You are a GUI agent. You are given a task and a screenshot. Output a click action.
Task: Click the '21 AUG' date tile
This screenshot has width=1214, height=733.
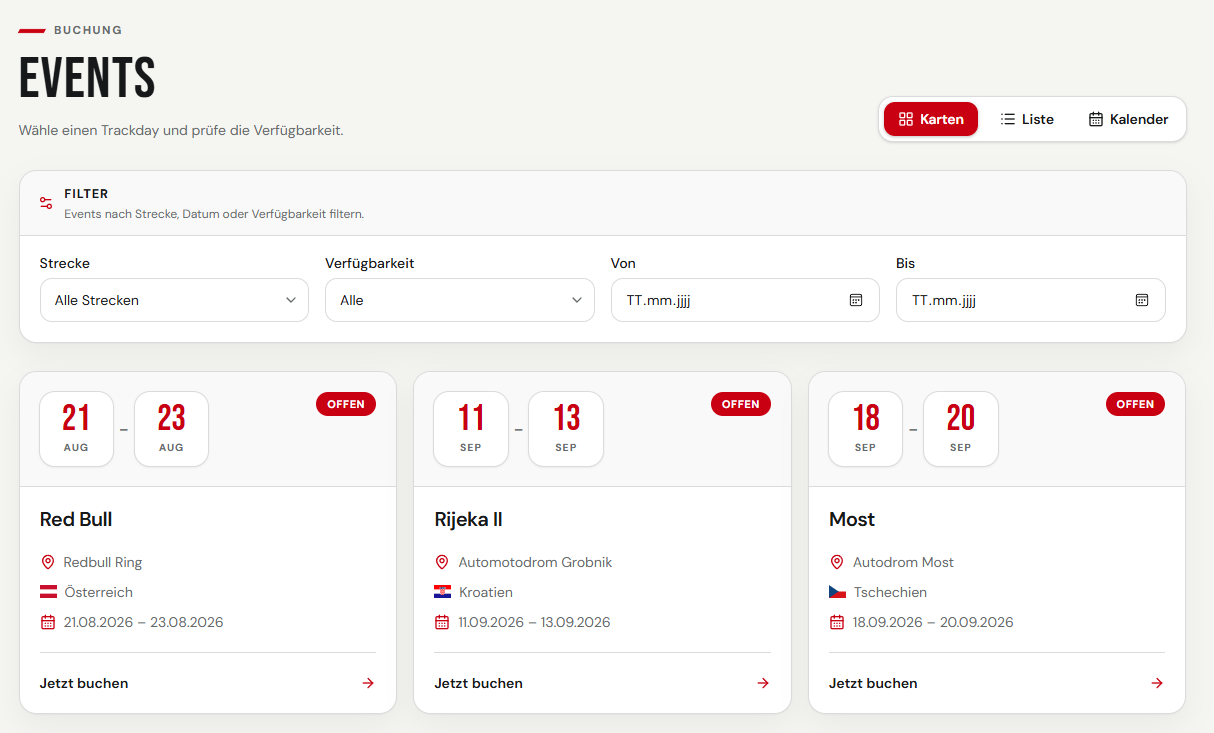pyautogui.click(x=76, y=429)
